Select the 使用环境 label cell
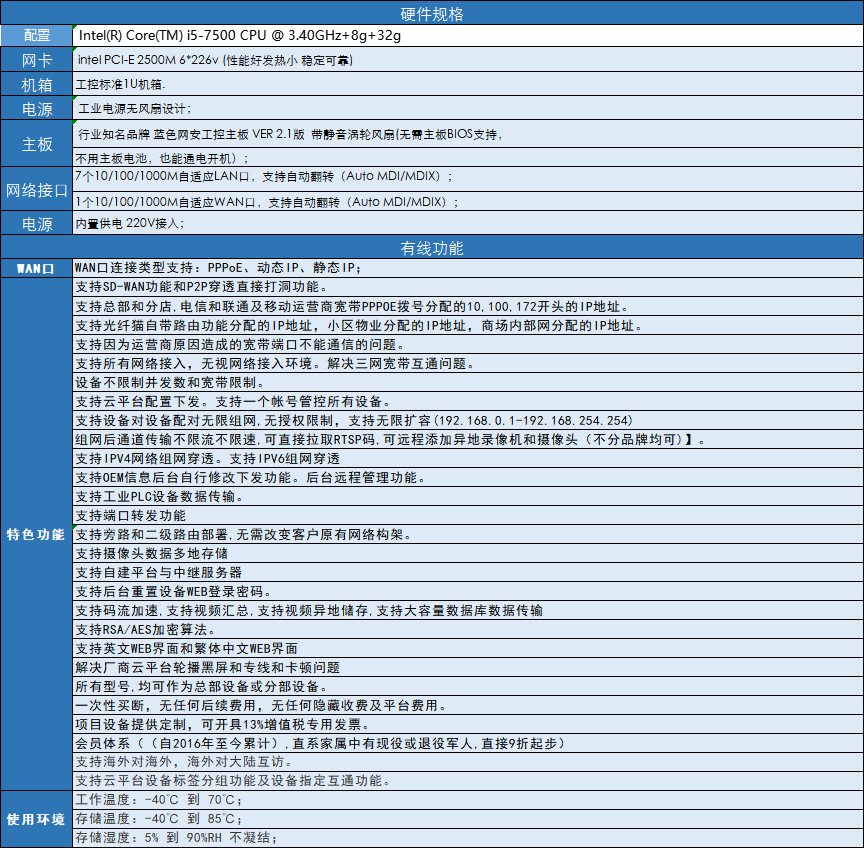864x848 pixels. 36,819
